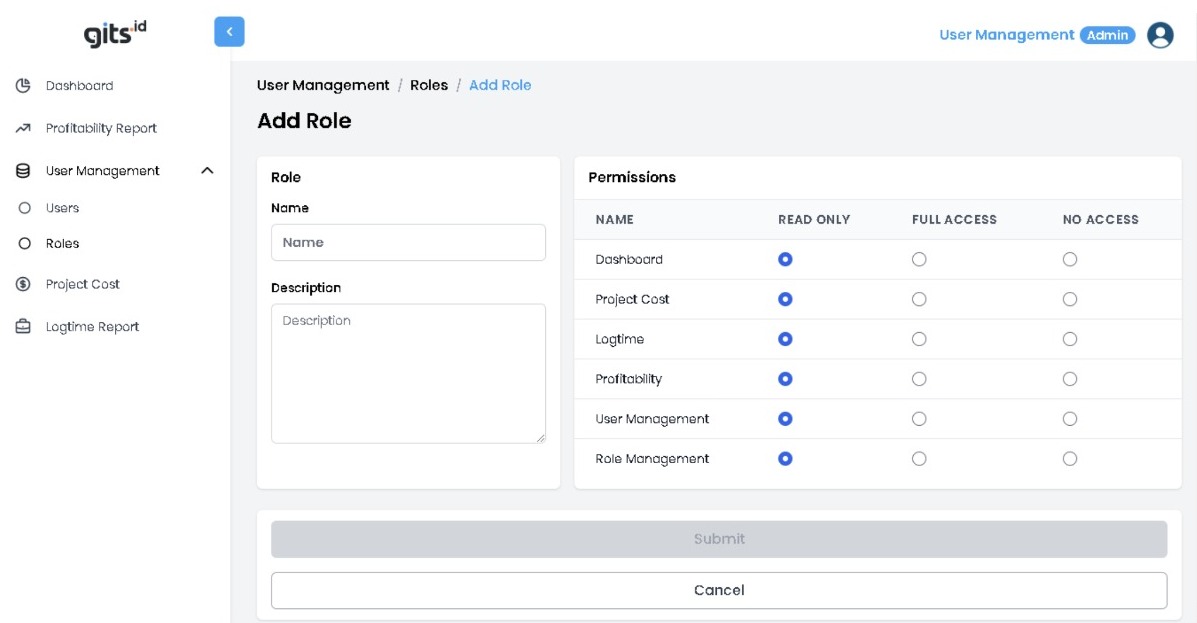The width and height of the screenshot is (1197, 623).
Task: Give Logtime Full Access
Action: [919, 339]
